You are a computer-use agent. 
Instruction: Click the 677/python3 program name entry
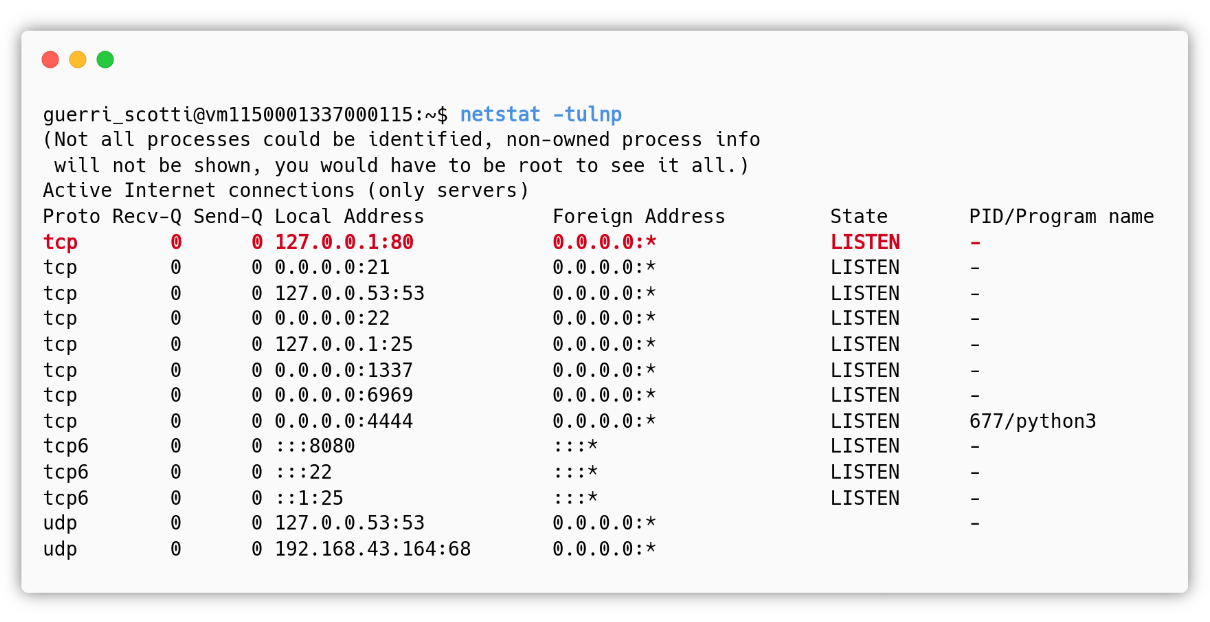[x=1032, y=421]
